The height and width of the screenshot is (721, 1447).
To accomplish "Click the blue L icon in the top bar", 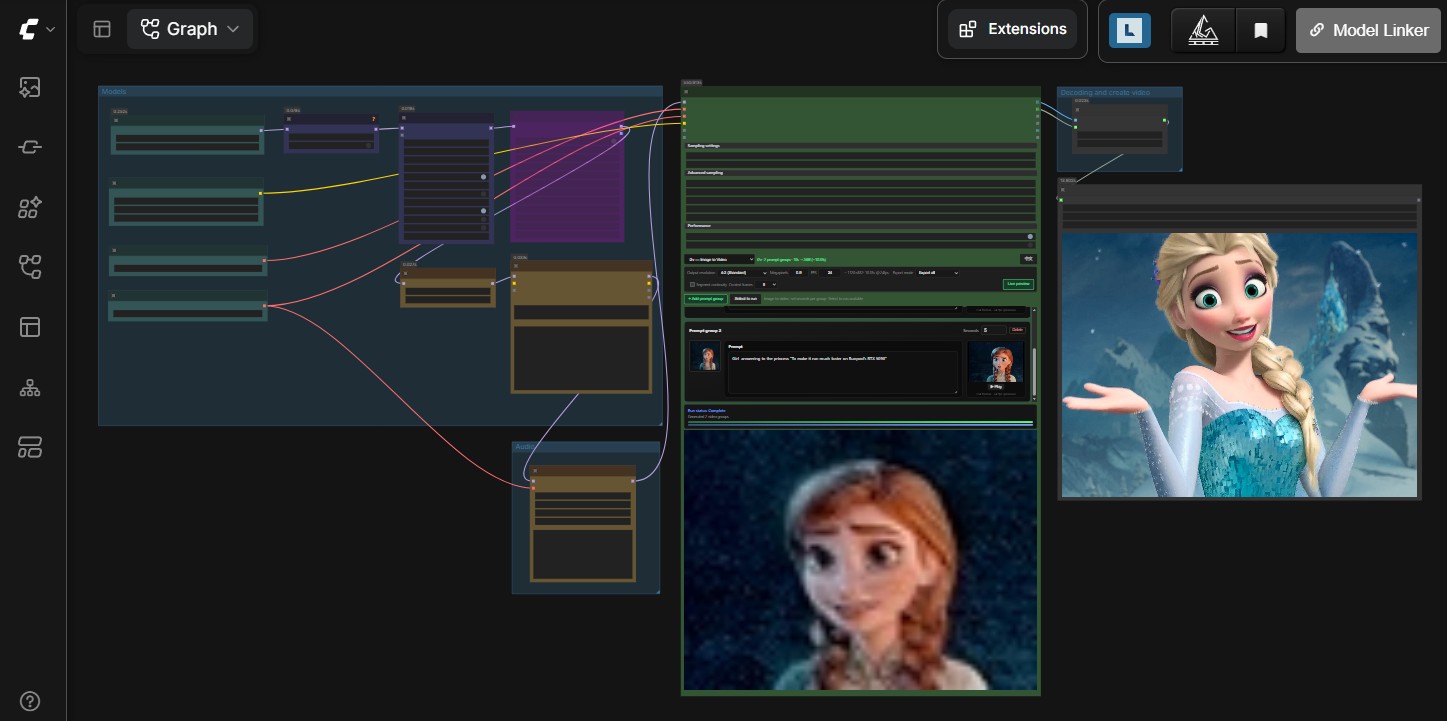I will 1129,30.
